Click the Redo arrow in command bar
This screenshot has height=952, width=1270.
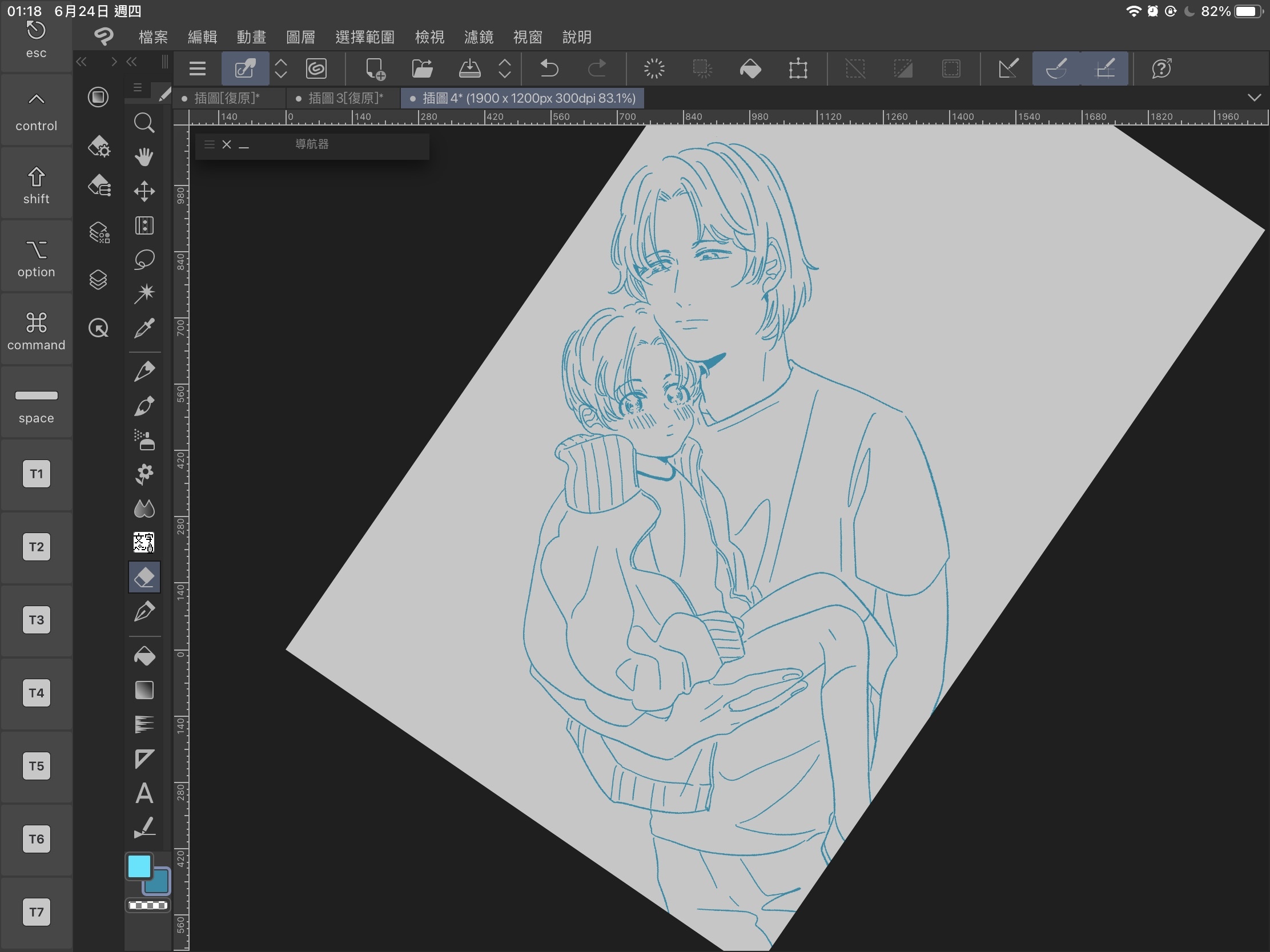tap(597, 69)
